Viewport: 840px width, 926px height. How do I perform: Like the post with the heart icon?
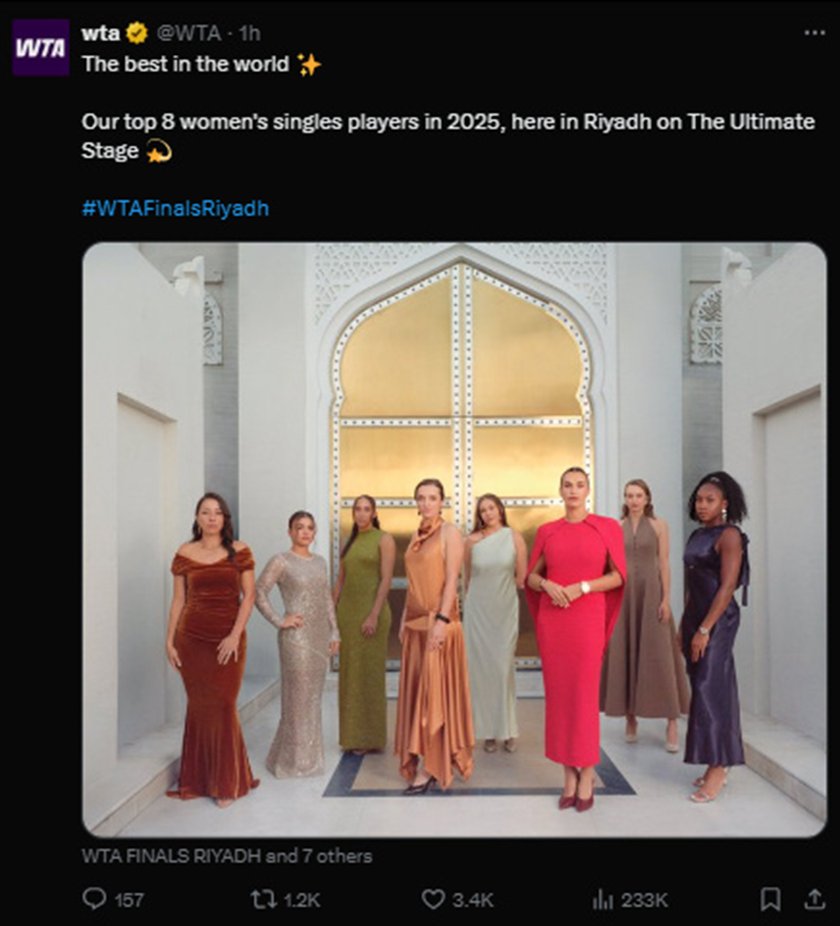[x=433, y=899]
